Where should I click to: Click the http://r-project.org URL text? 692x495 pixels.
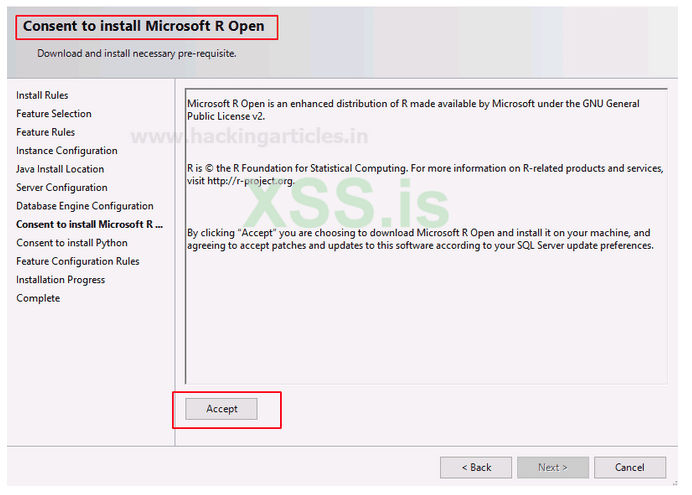250,181
